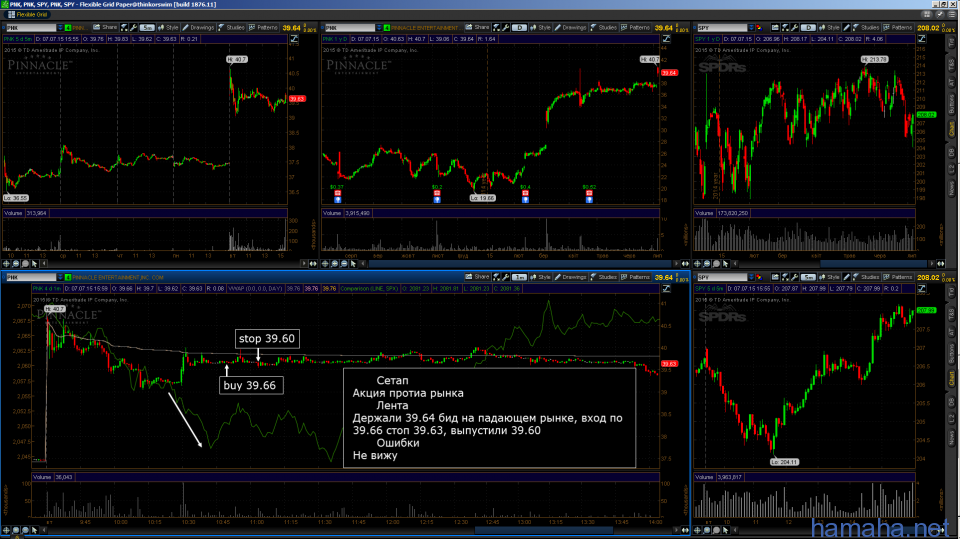Click the horizontal scrollbar under top-middle chart

click(520, 264)
